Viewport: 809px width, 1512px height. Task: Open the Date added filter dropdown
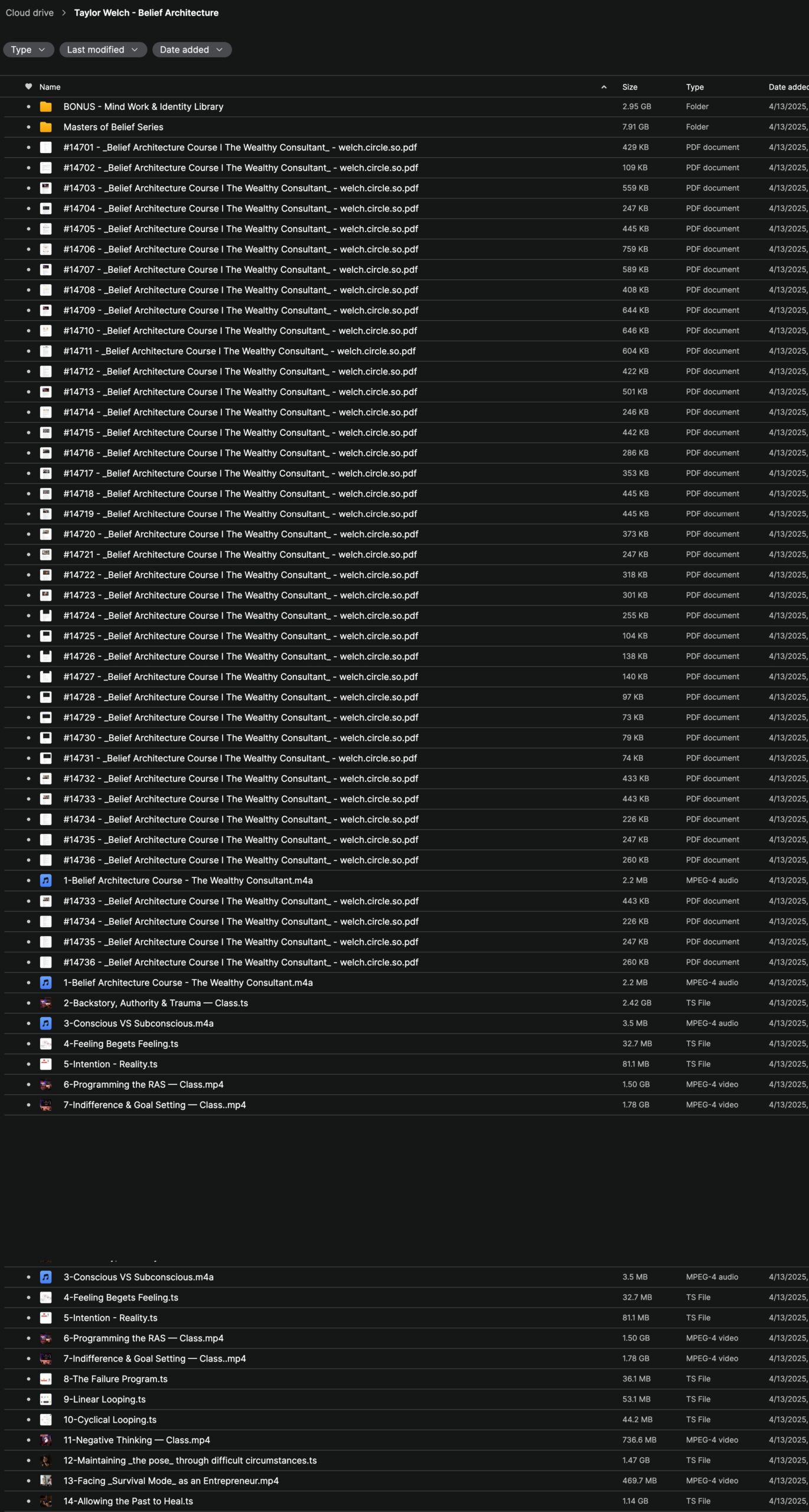pos(191,50)
